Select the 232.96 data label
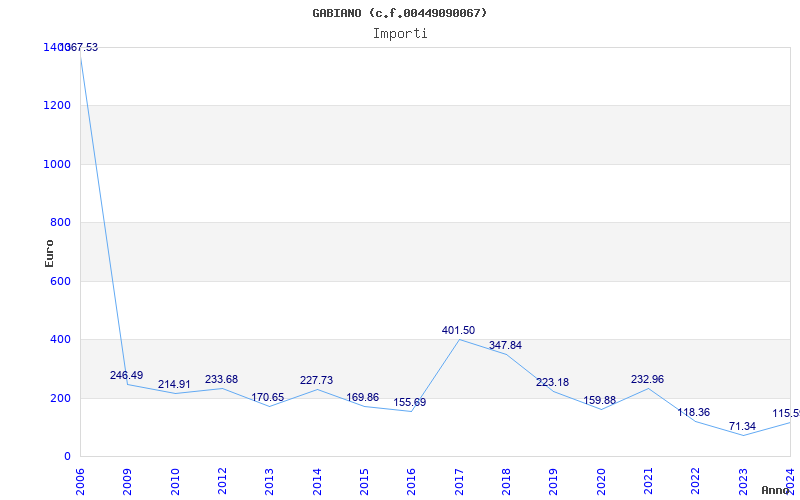The width and height of the screenshot is (800, 500). point(647,380)
